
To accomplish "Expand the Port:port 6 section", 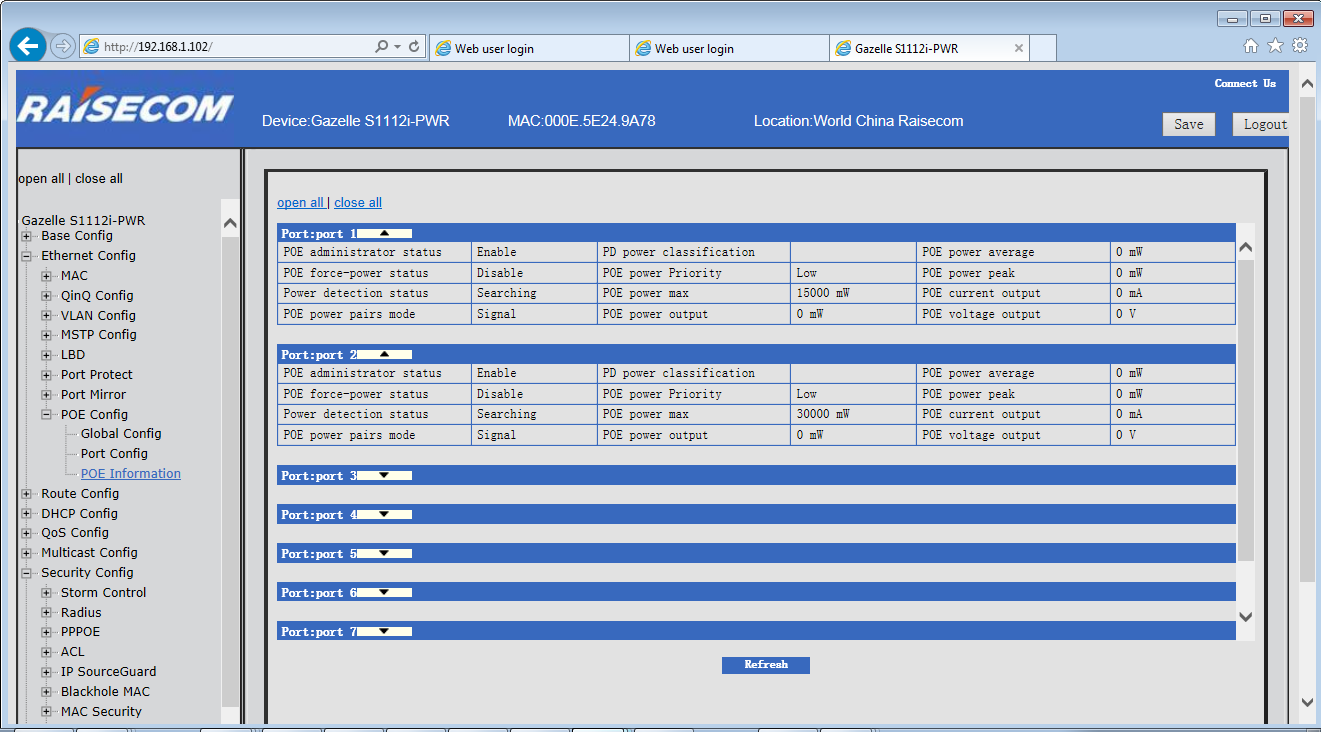I will (x=384, y=592).
